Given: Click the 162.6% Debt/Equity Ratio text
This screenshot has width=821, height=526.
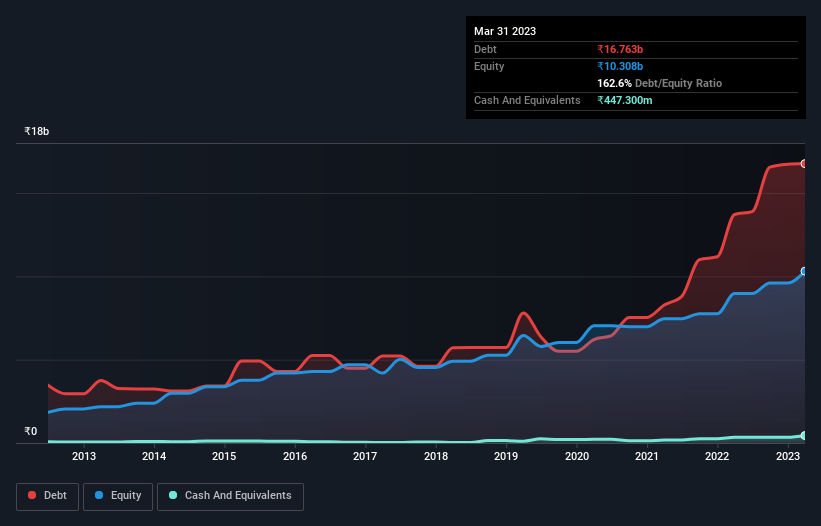Looking at the screenshot, I should (x=659, y=83).
